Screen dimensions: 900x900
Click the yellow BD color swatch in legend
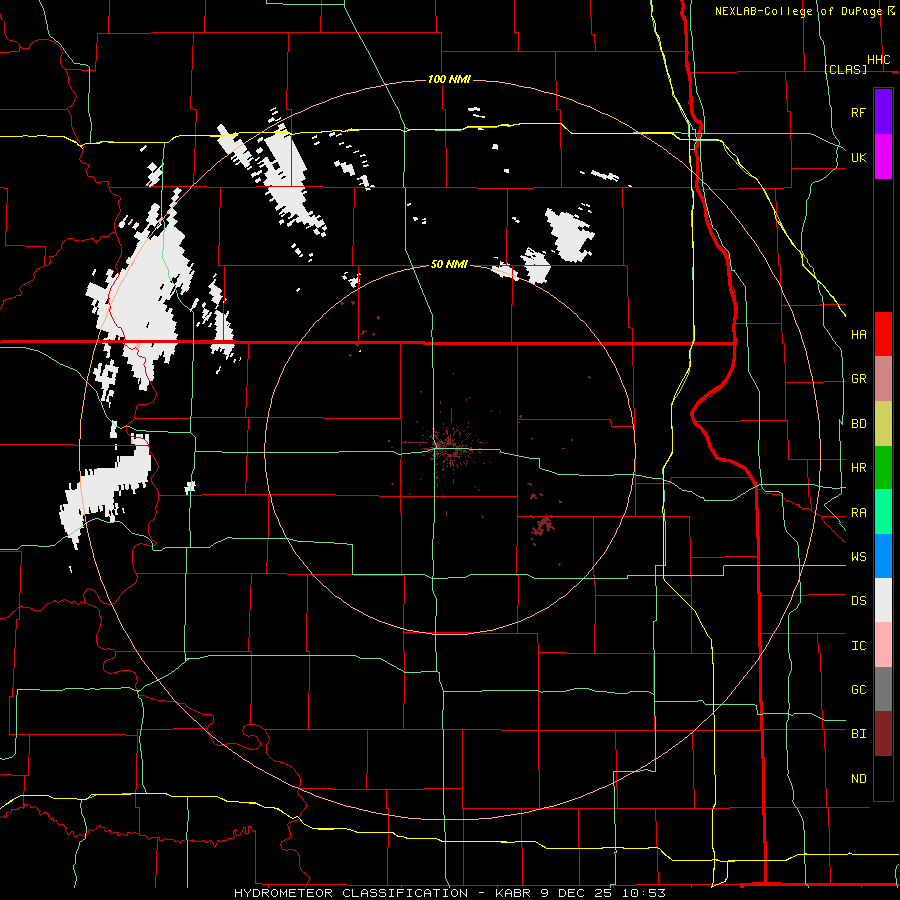(883, 424)
